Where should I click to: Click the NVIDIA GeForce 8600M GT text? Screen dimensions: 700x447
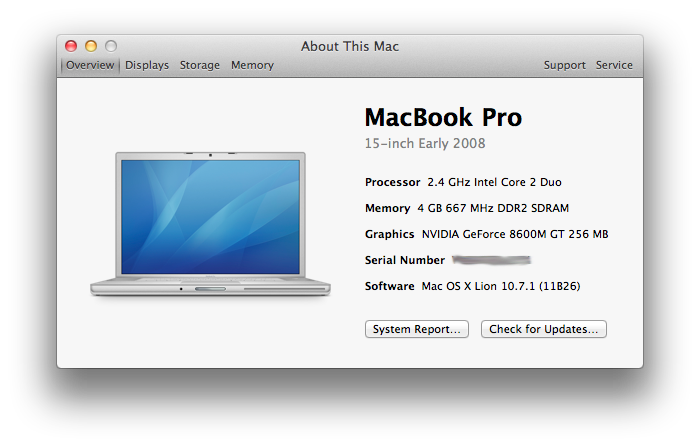515,234
